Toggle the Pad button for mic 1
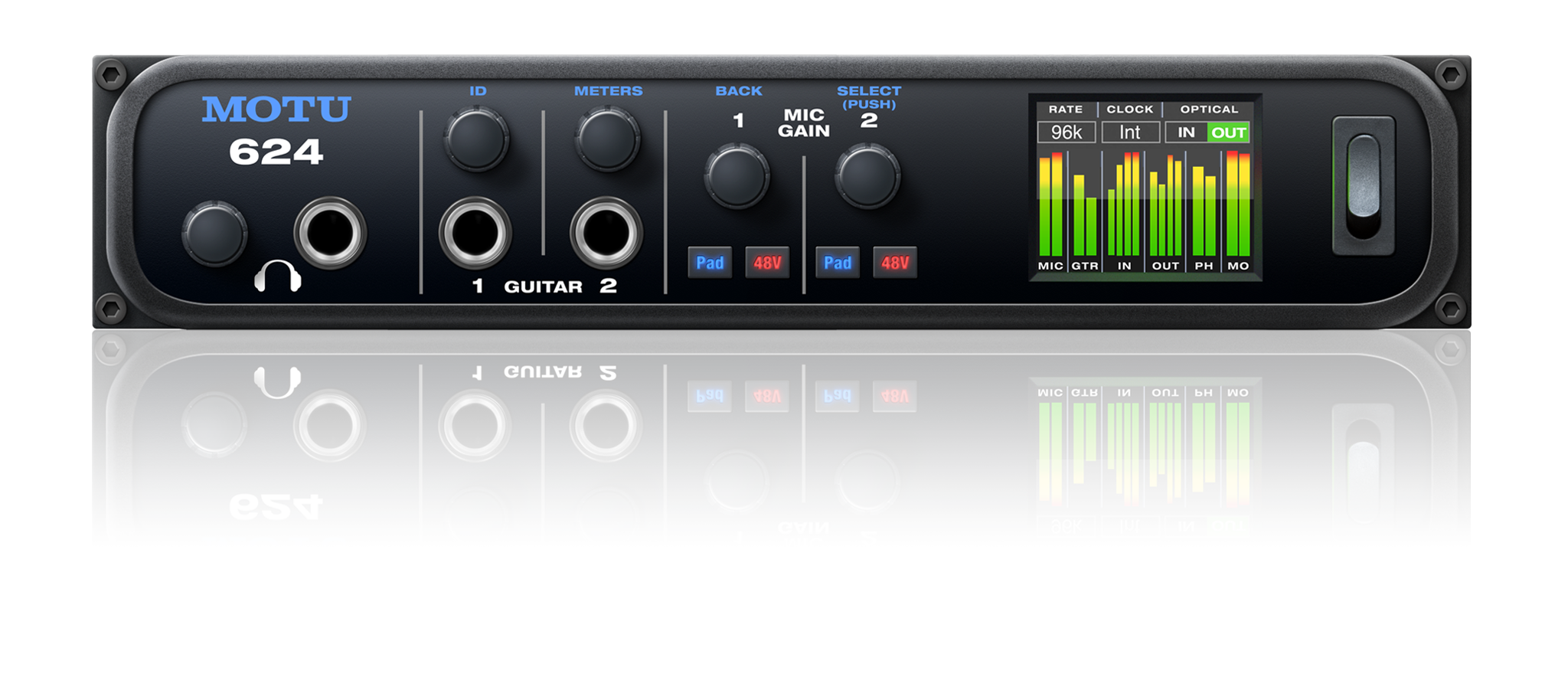 tap(710, 263)
